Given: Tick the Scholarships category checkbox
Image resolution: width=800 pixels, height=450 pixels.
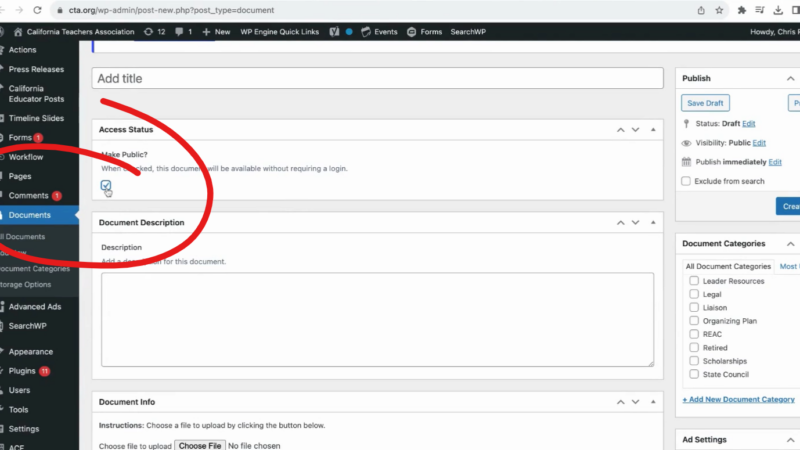Looking at the screenshot, I should 694,361.
